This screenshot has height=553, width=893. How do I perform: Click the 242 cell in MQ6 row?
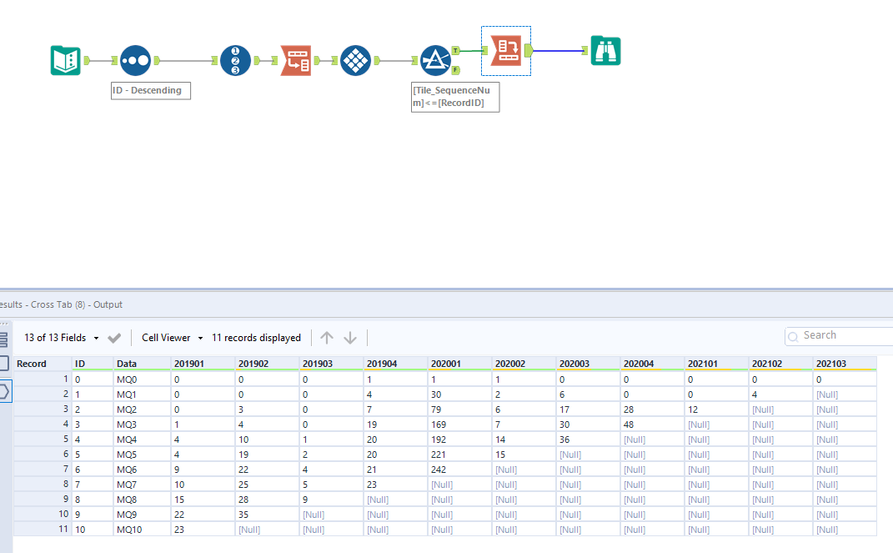coord(460,469)
